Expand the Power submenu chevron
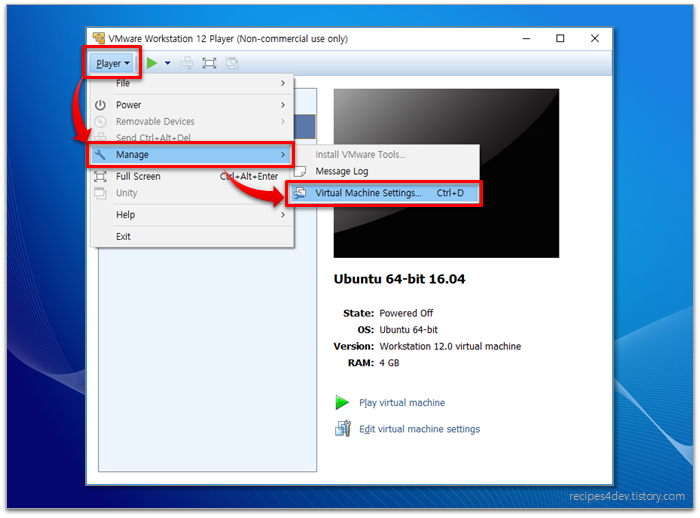Screen dimensions: 700x518 (283, 105)
